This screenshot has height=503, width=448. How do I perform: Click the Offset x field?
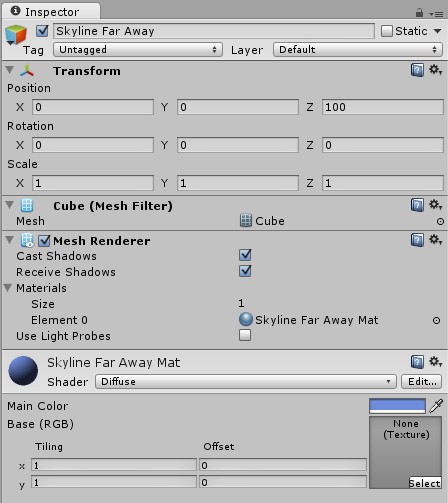coord(283,465)
